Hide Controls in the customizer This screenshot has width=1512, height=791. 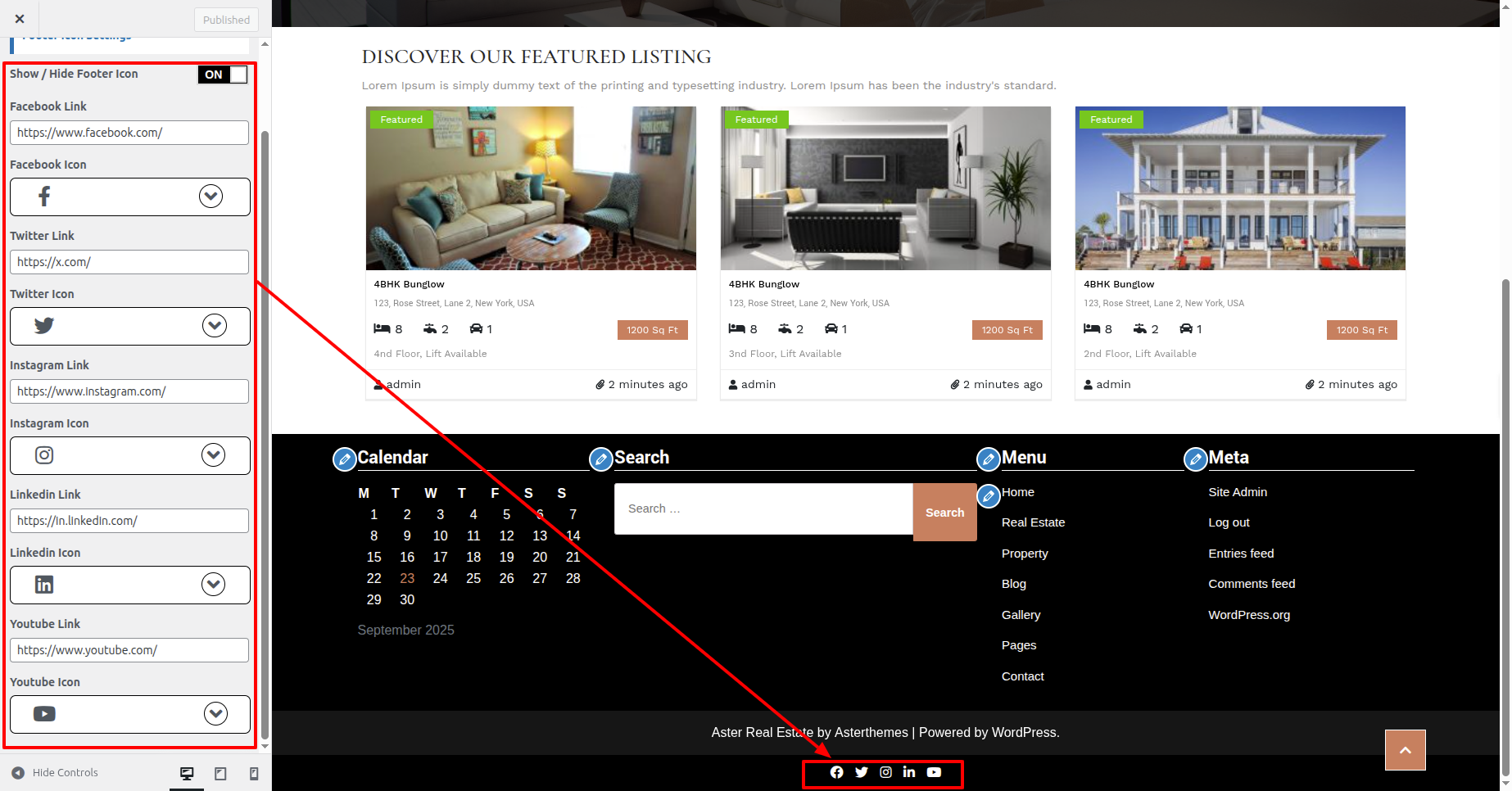[55, 773]
